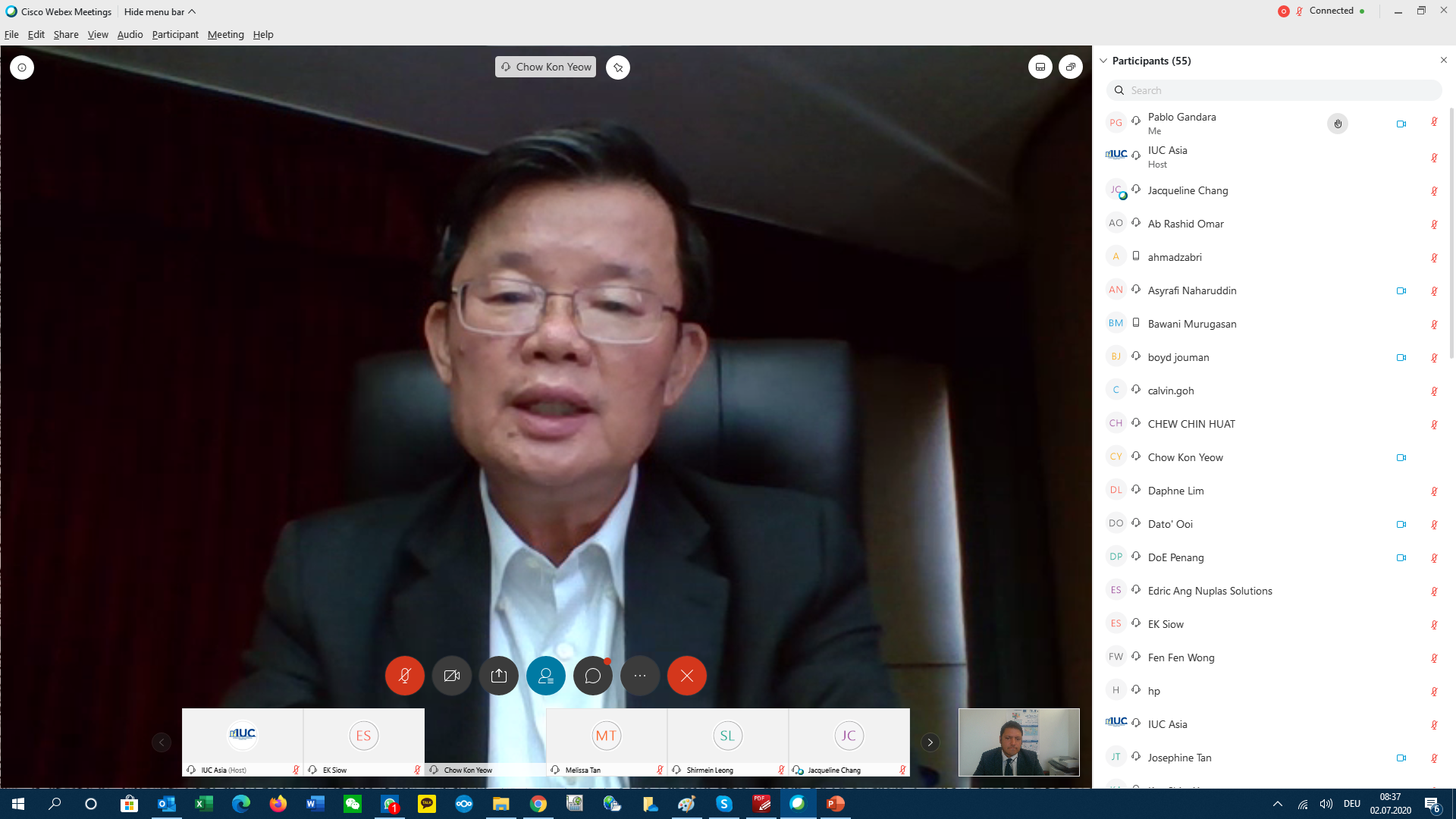Click the meeting info icon
This screenshot has height=819, width=1456.
point(22,67)
